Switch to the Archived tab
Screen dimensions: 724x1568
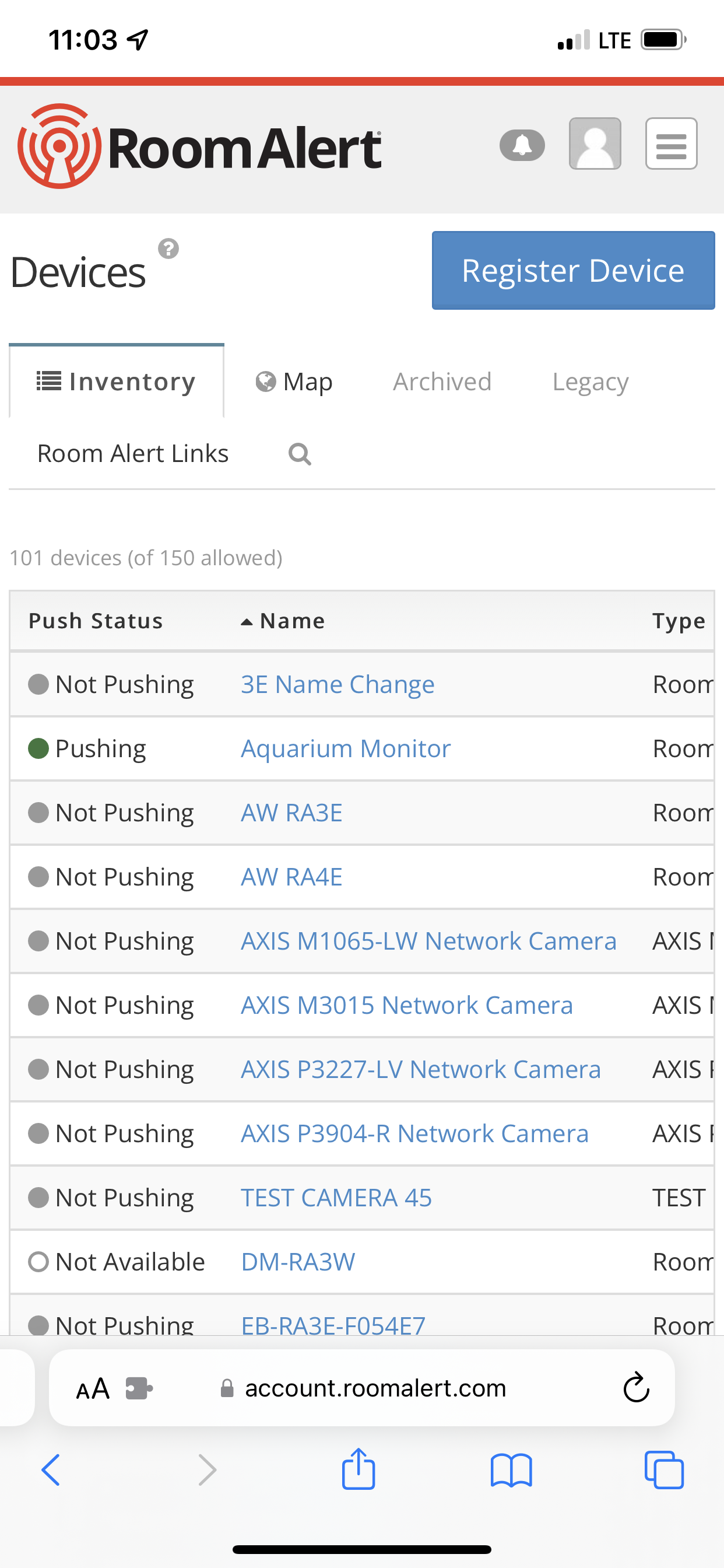442,381
